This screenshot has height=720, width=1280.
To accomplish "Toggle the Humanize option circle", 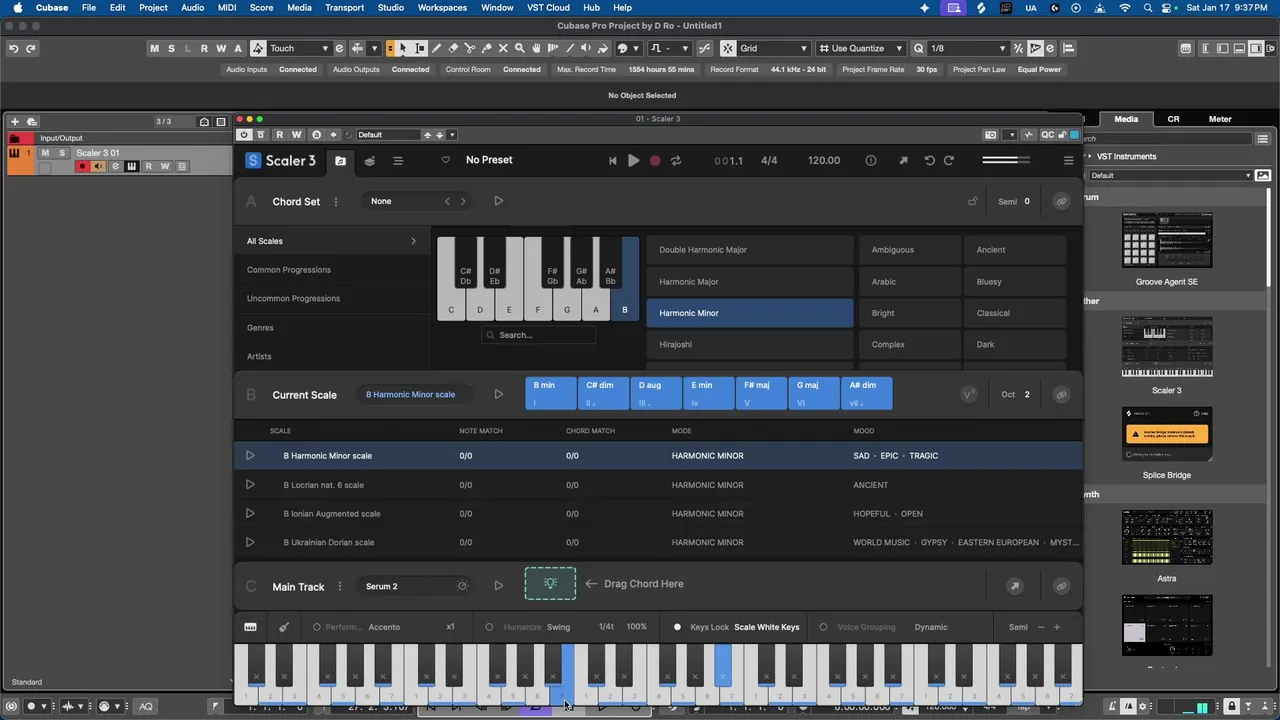I will click(489, 627).
